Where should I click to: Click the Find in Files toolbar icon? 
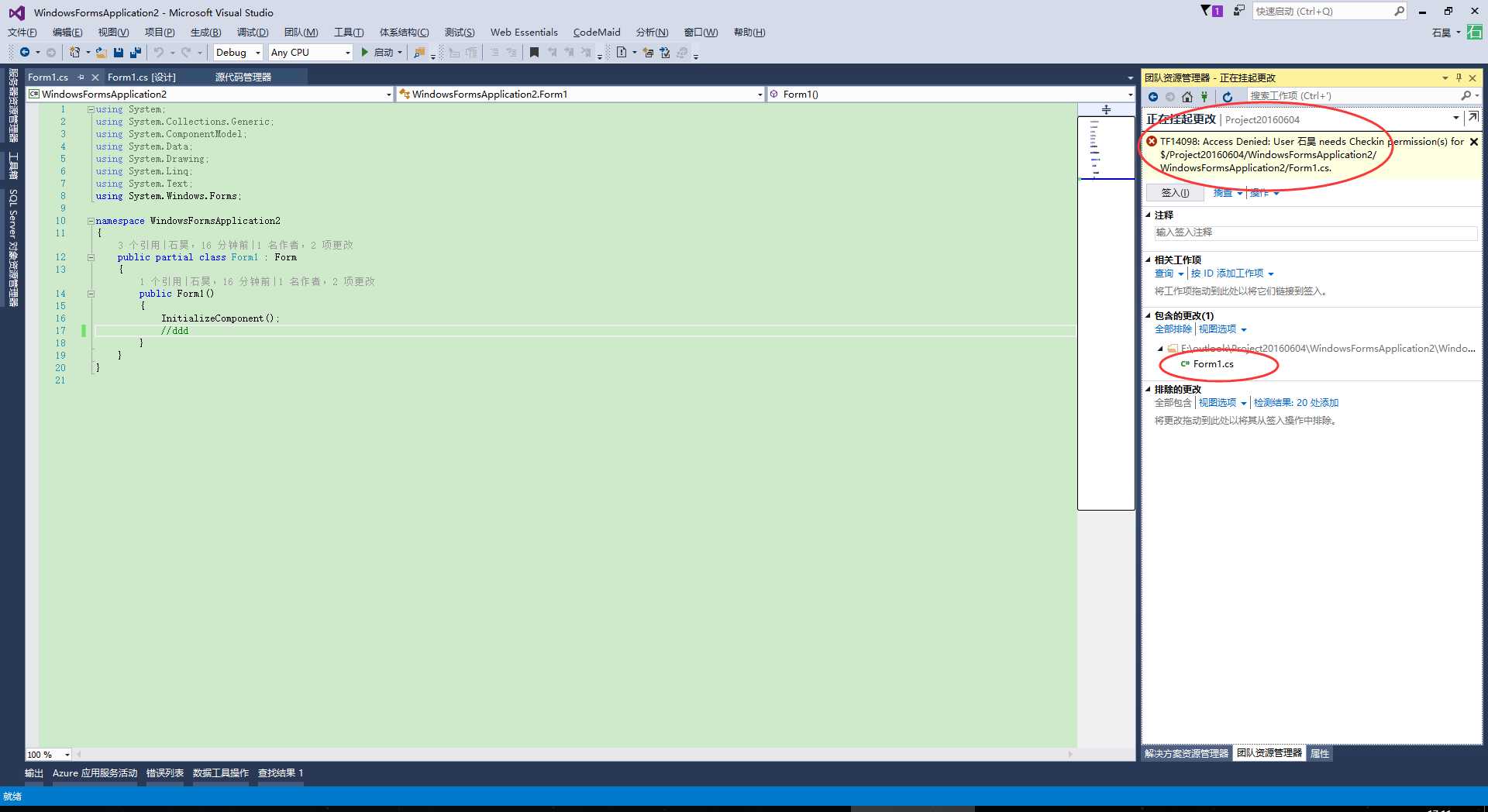pyautogui.click(x=418, y=52)
